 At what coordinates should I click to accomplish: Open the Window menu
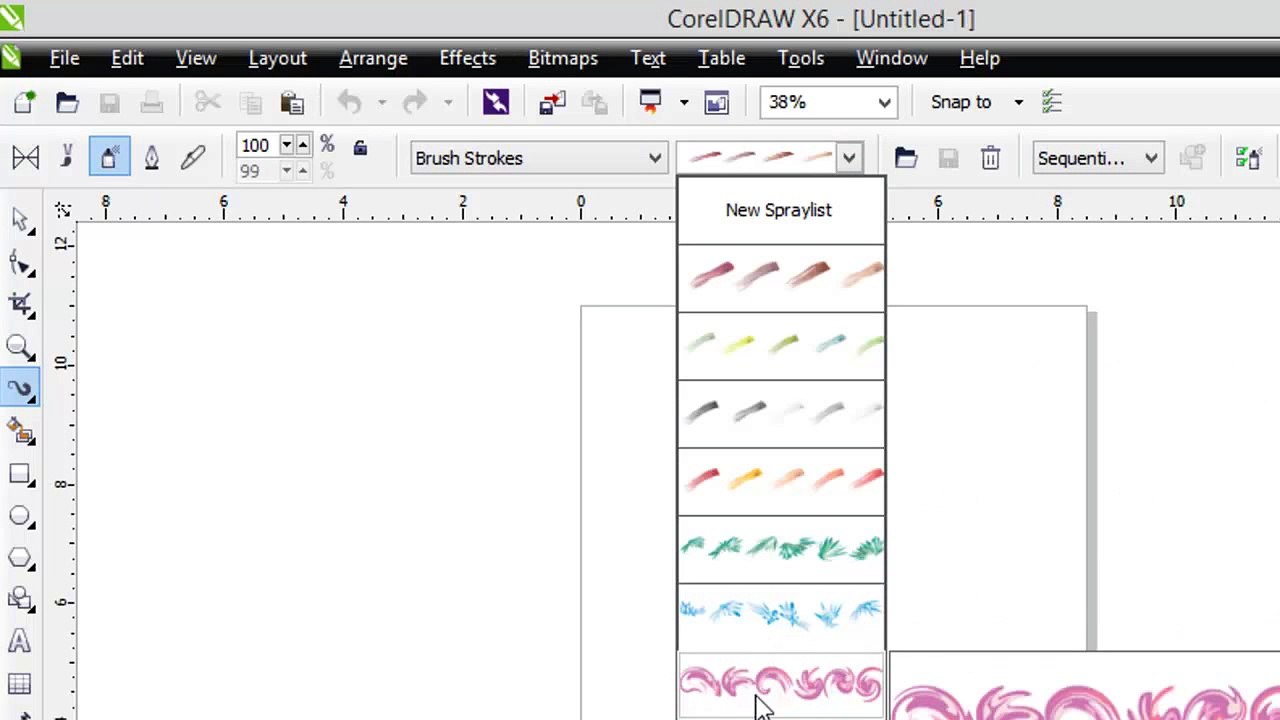pos(892,58)
